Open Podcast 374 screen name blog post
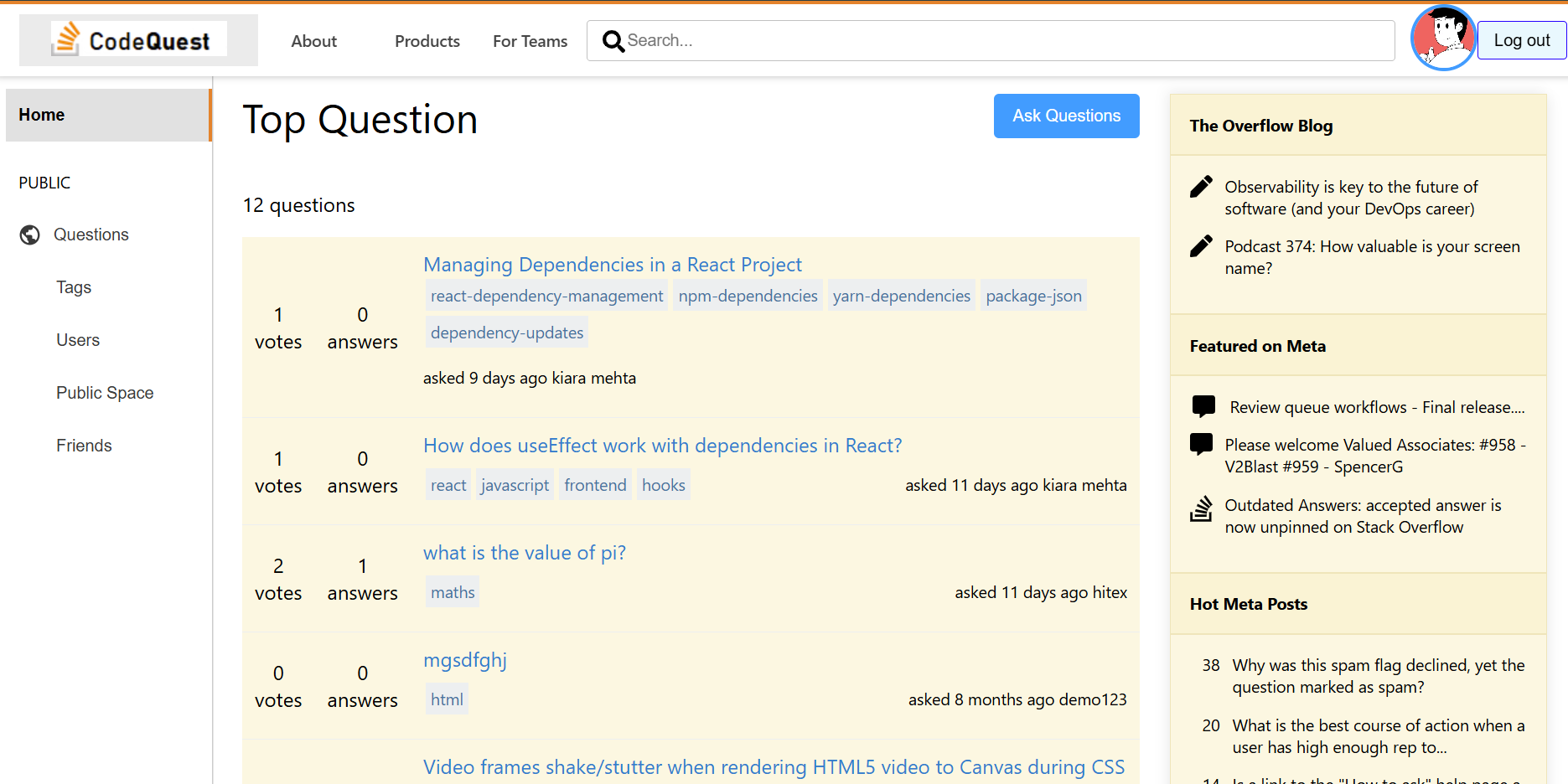1568x784 pixels. coord(1372,257)
